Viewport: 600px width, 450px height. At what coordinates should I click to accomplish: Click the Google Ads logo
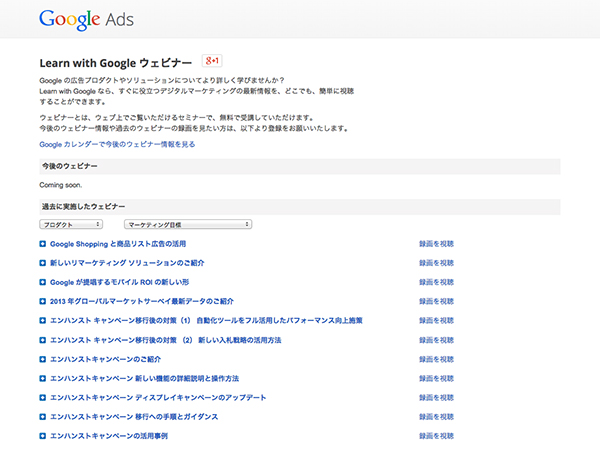pyautogui.click(x=86, y=19)
